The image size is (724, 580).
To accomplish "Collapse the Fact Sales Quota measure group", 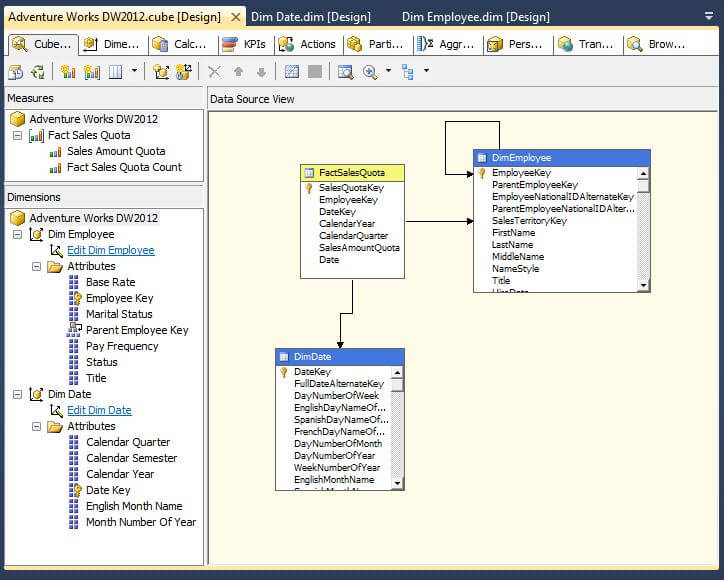I will click(18, 135).
